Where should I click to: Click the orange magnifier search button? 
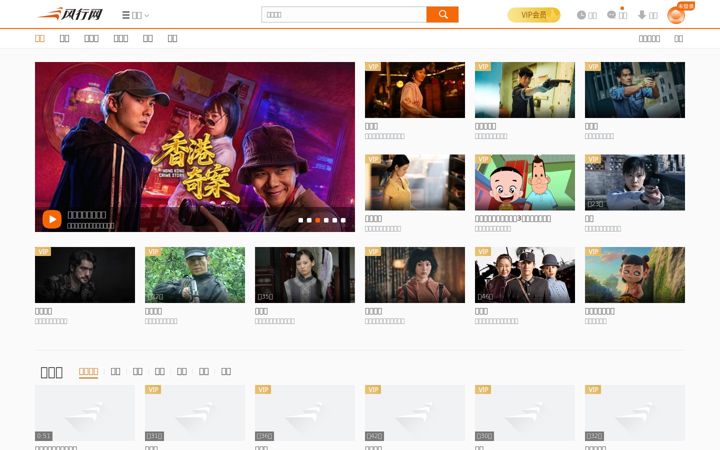coord(443,15)
